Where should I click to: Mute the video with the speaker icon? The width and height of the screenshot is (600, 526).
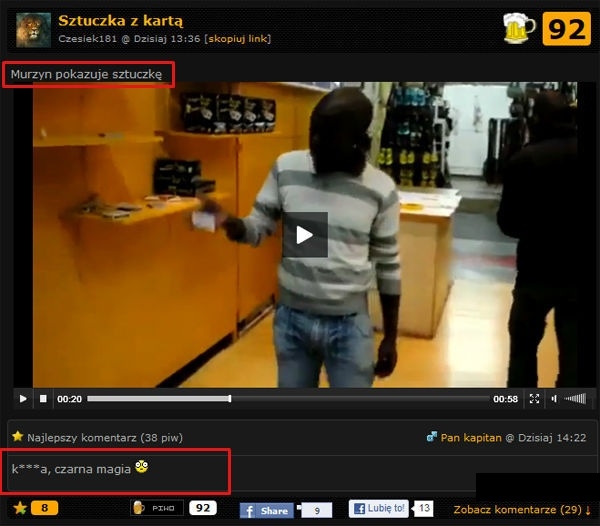point(554,399)
